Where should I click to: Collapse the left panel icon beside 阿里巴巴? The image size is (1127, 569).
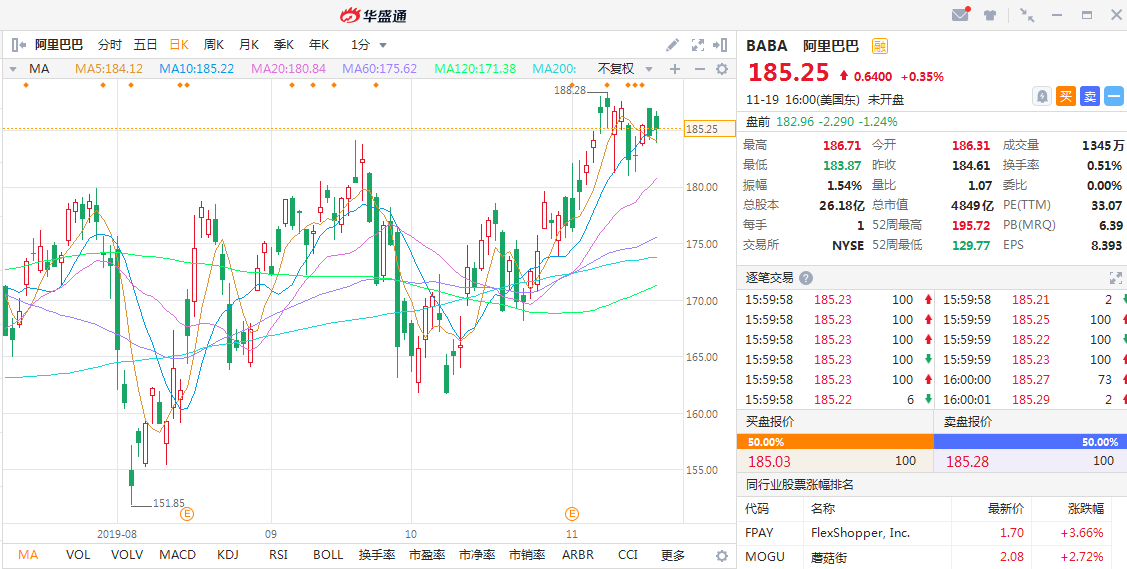coord(19,45)
